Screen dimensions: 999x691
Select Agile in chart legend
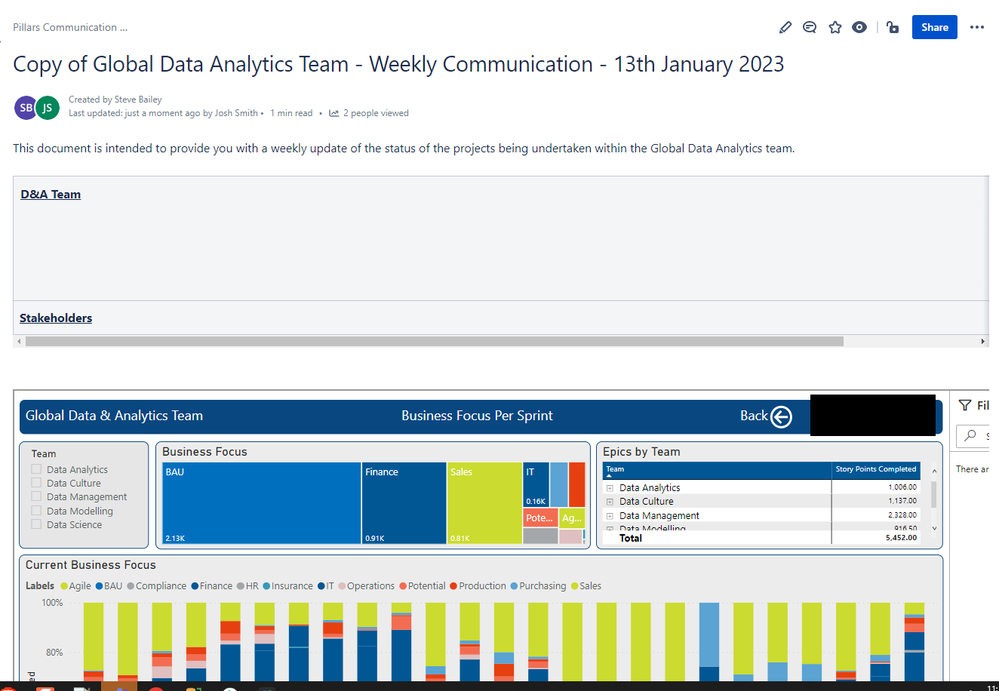76,586
